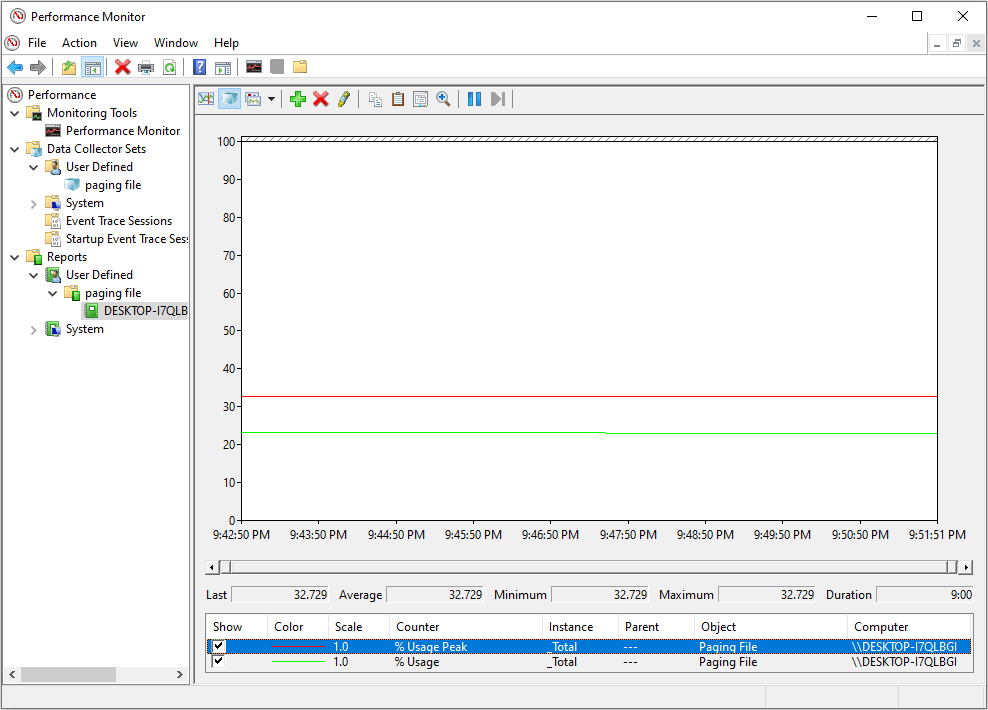
Task: Open the graph Properties dialog icon
Action: click(420, 98)
